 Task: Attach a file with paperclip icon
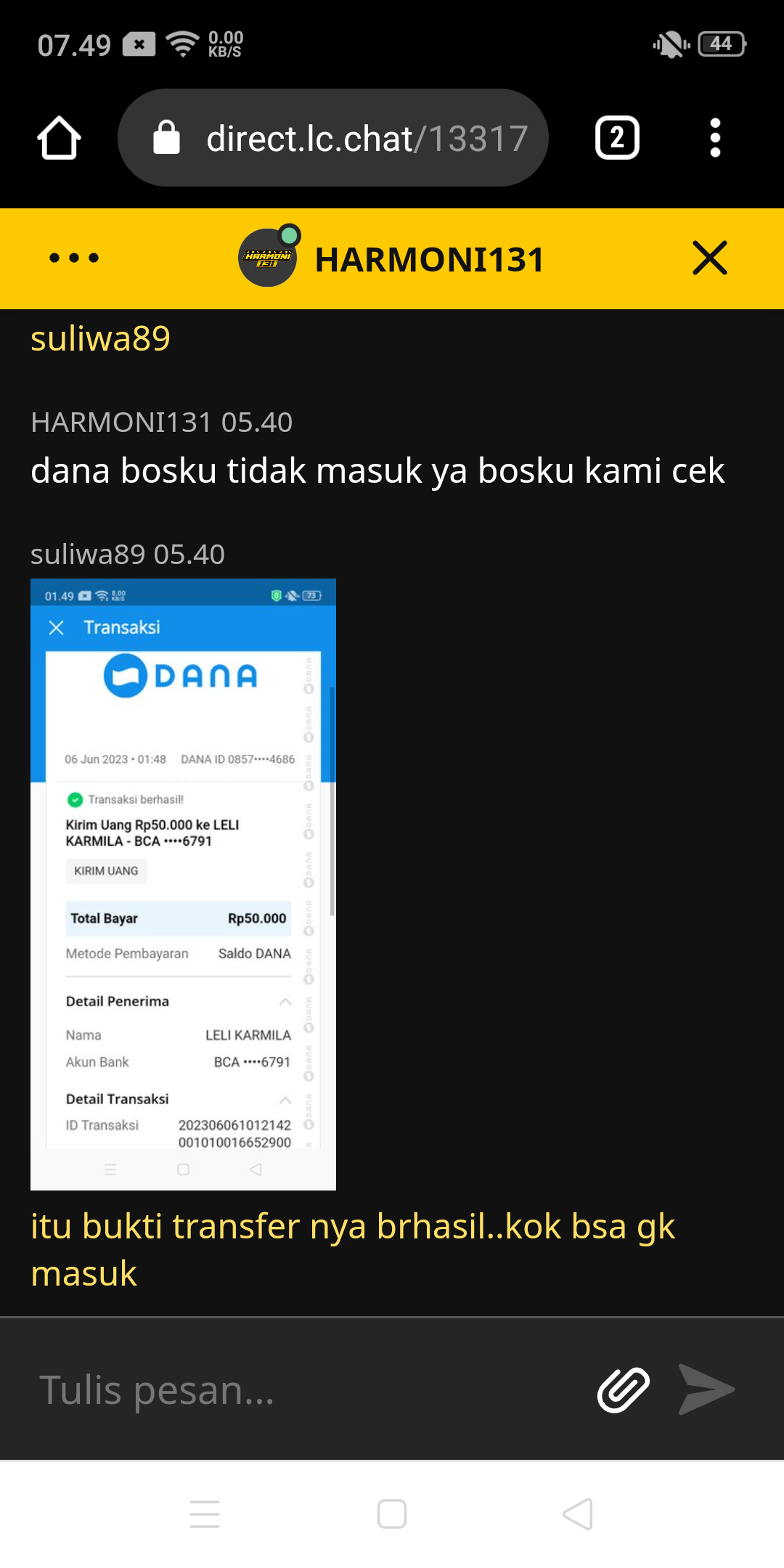point(623,1389)
